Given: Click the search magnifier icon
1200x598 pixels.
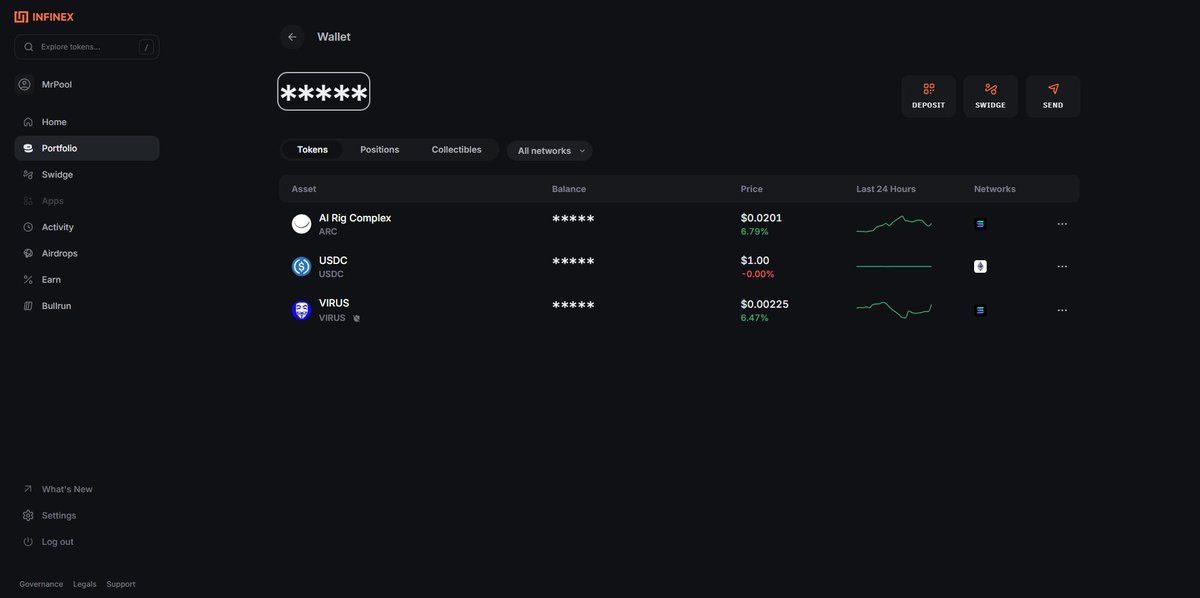Looking at the screenshot, I should pos(29,47).
